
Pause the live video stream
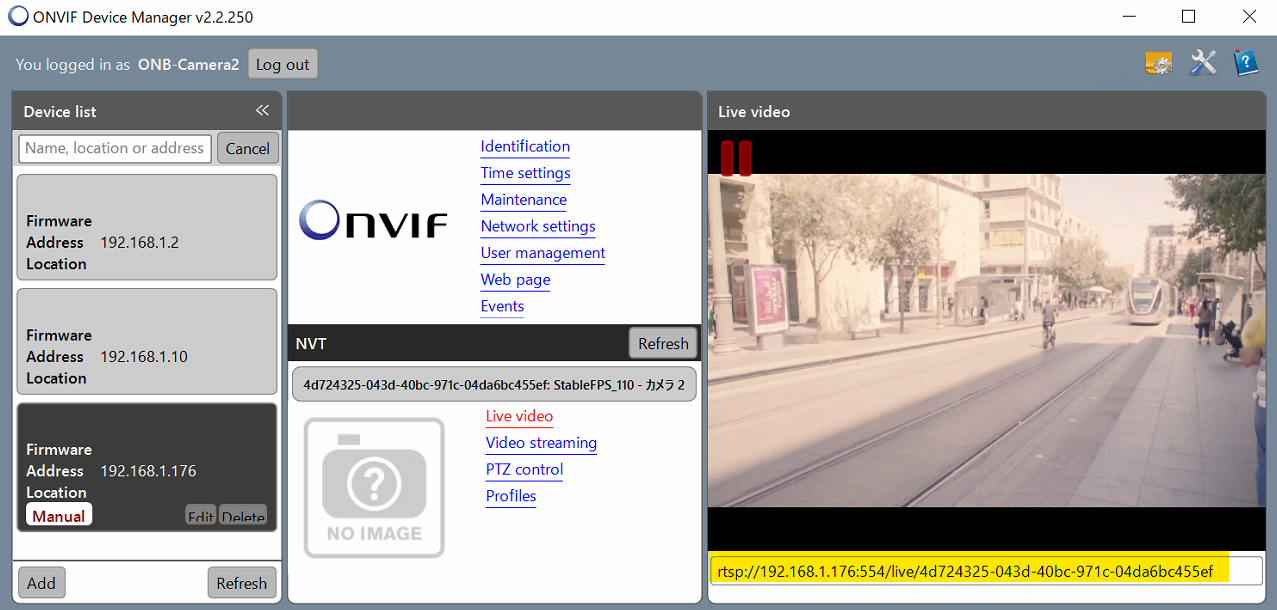point(736,158)
